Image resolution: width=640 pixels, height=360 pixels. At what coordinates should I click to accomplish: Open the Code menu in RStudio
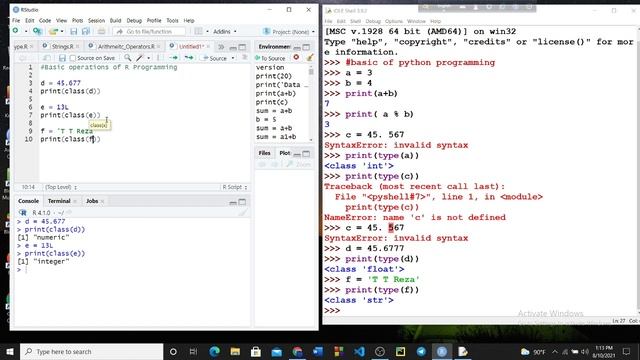click(45, 20)
